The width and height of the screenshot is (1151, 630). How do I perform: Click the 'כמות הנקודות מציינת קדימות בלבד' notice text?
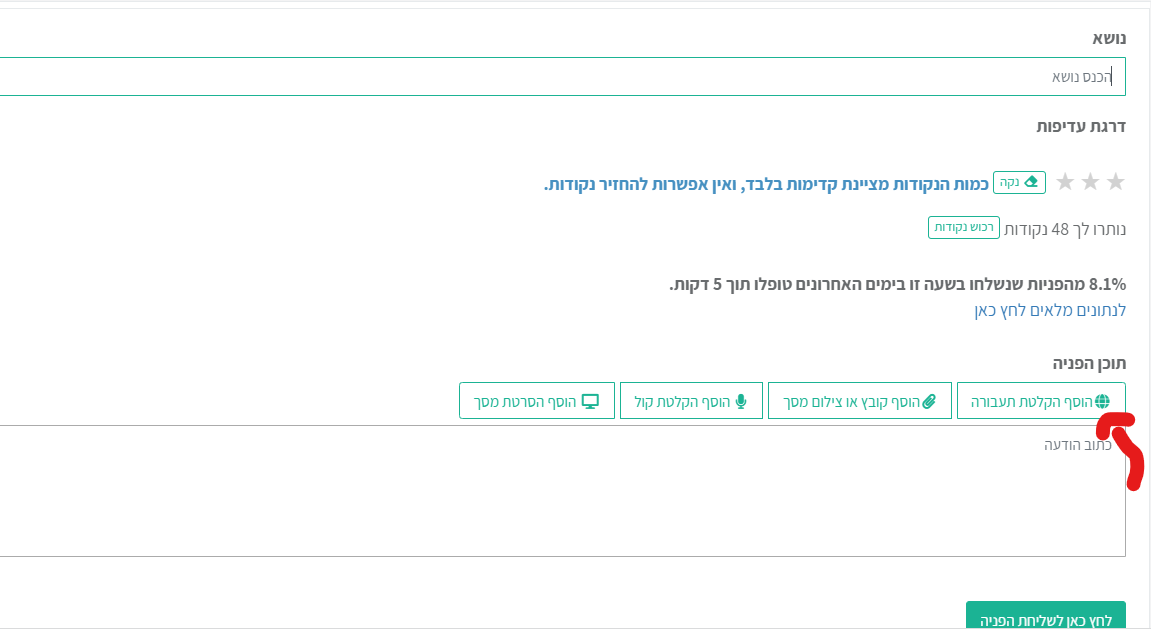[x=766, y=184]
